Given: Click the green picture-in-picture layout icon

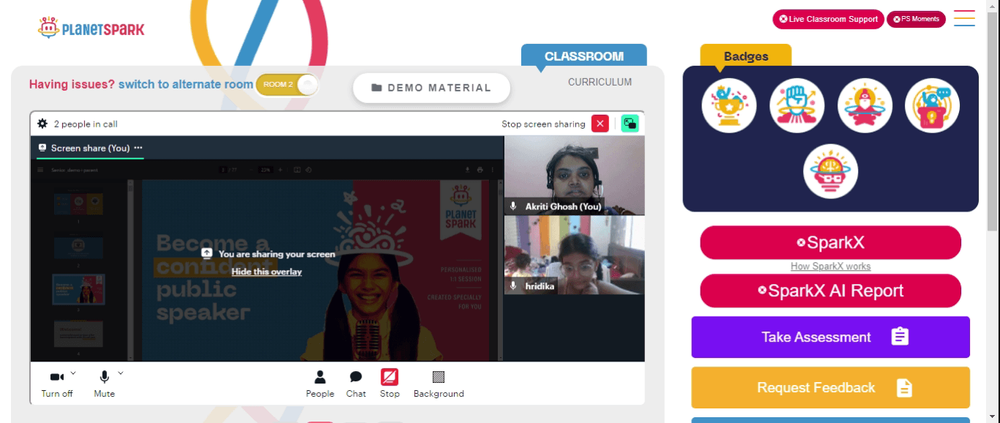Looking at the screenshot, I should [630, 124].
